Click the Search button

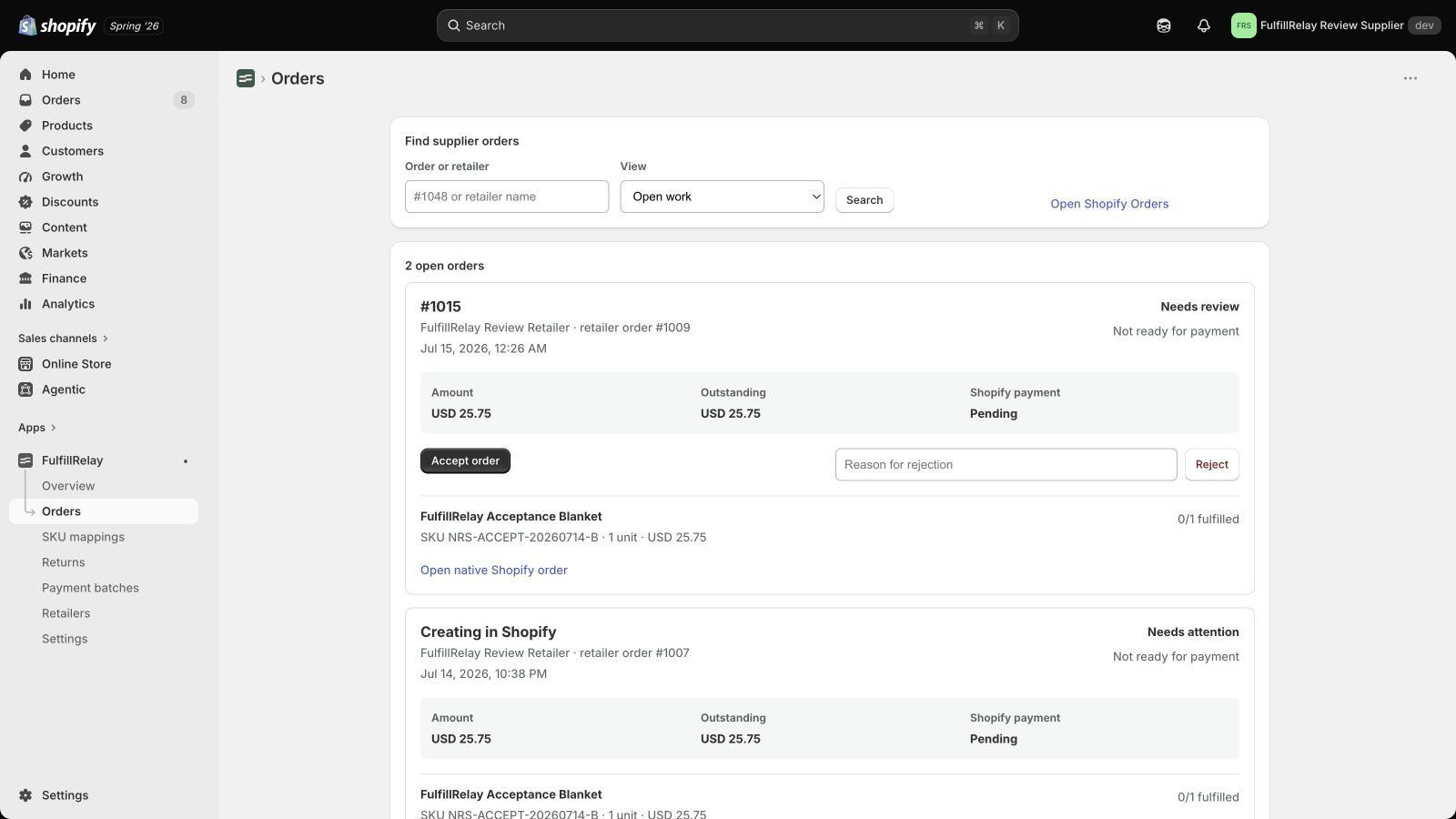click(x=864, y=200)
